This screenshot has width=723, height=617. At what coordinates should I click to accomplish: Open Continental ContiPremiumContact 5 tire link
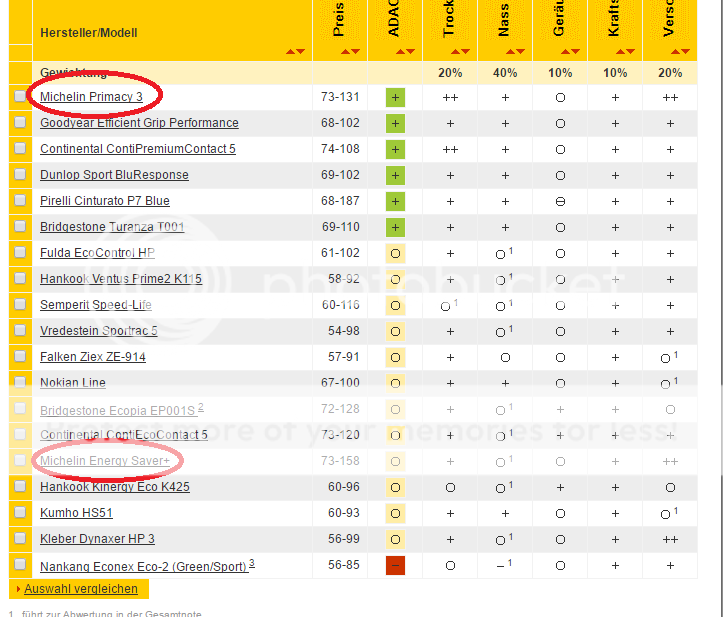[x=137, y=149]
